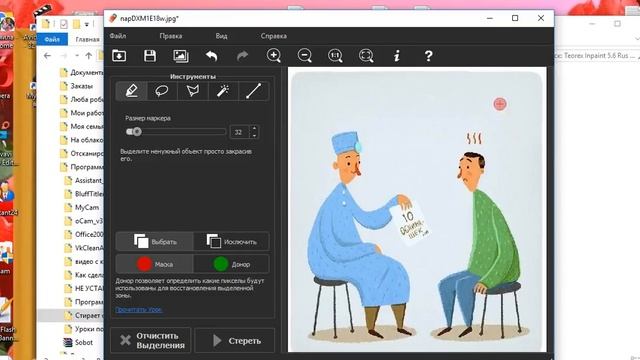Adjust marker size slider handle
Image resolution: width=640 pixels, height=360 pixels.
(137, 131)
